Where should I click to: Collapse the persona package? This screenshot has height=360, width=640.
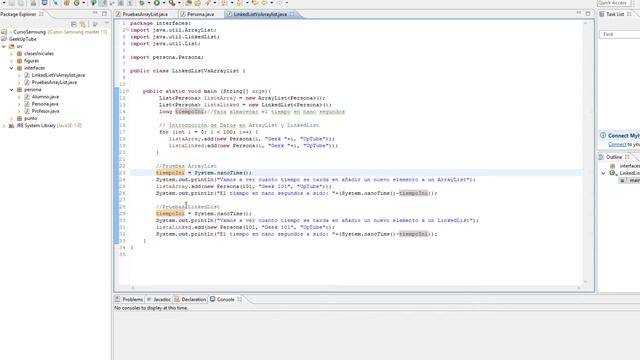coord(11,89)
